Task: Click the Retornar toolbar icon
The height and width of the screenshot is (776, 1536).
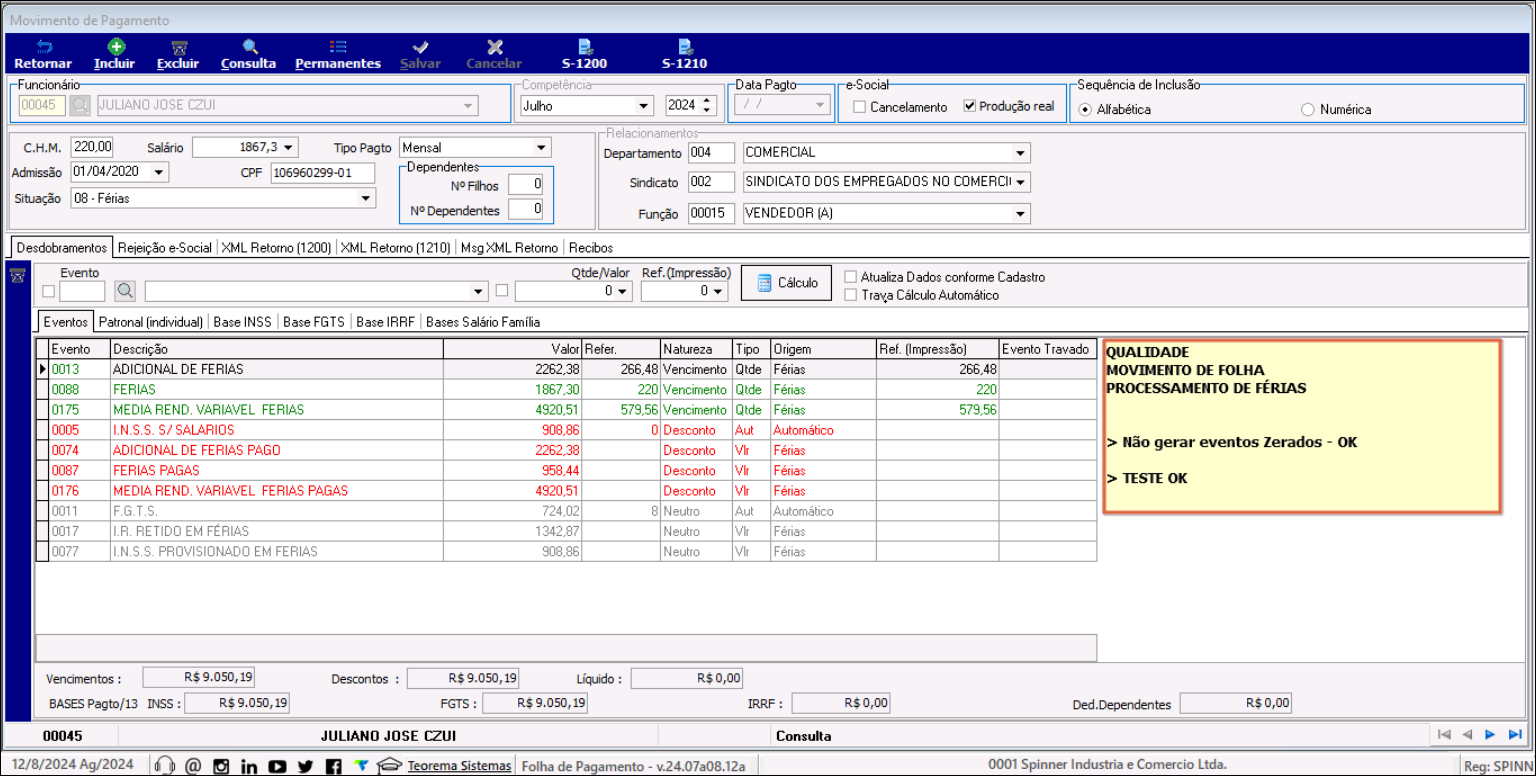Action: click(43, 46)
